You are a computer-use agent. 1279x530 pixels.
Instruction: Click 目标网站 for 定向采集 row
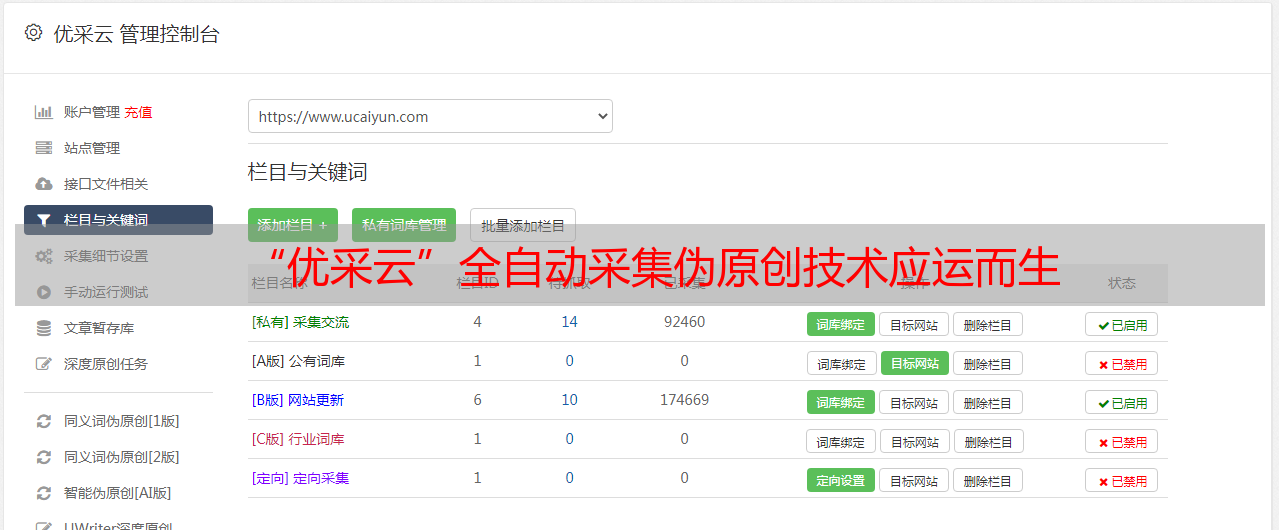pos(914,480)
